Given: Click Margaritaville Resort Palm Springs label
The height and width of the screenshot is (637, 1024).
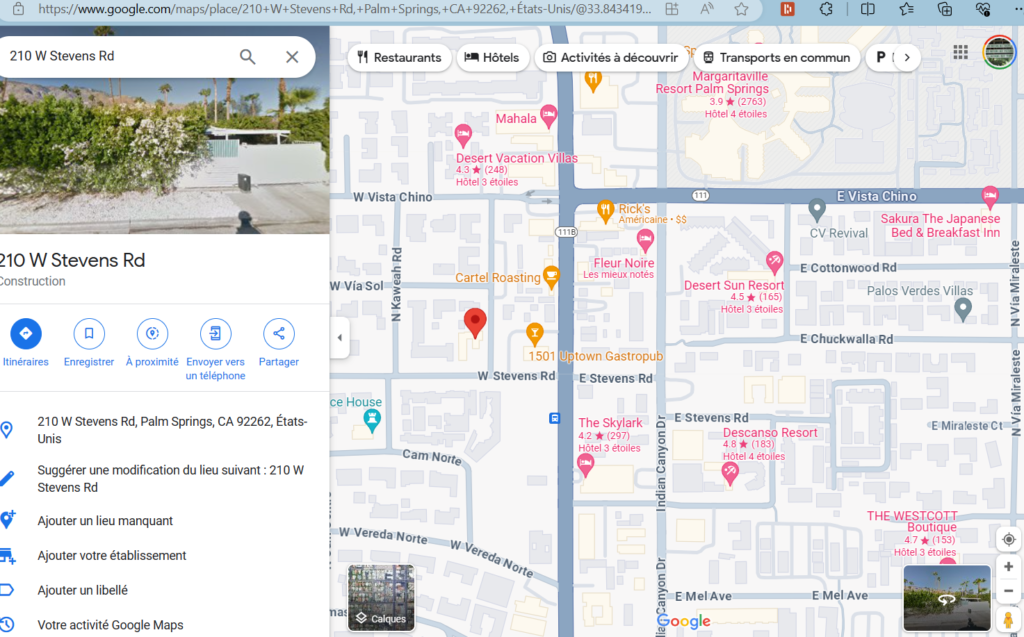Looking at the screenshot, I should 712,82.
